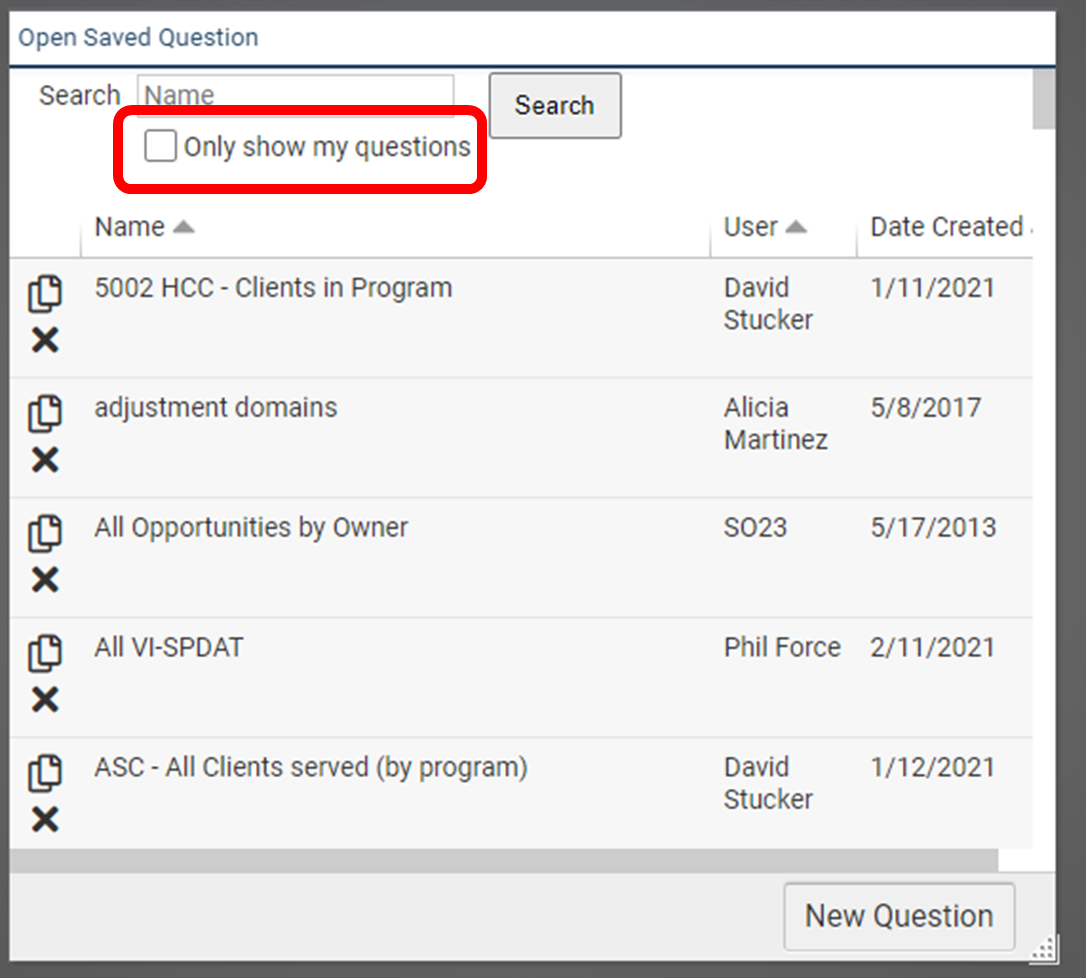
Task: Copy the ASC - All Clients served question
Action: click(x=45, y=773)
